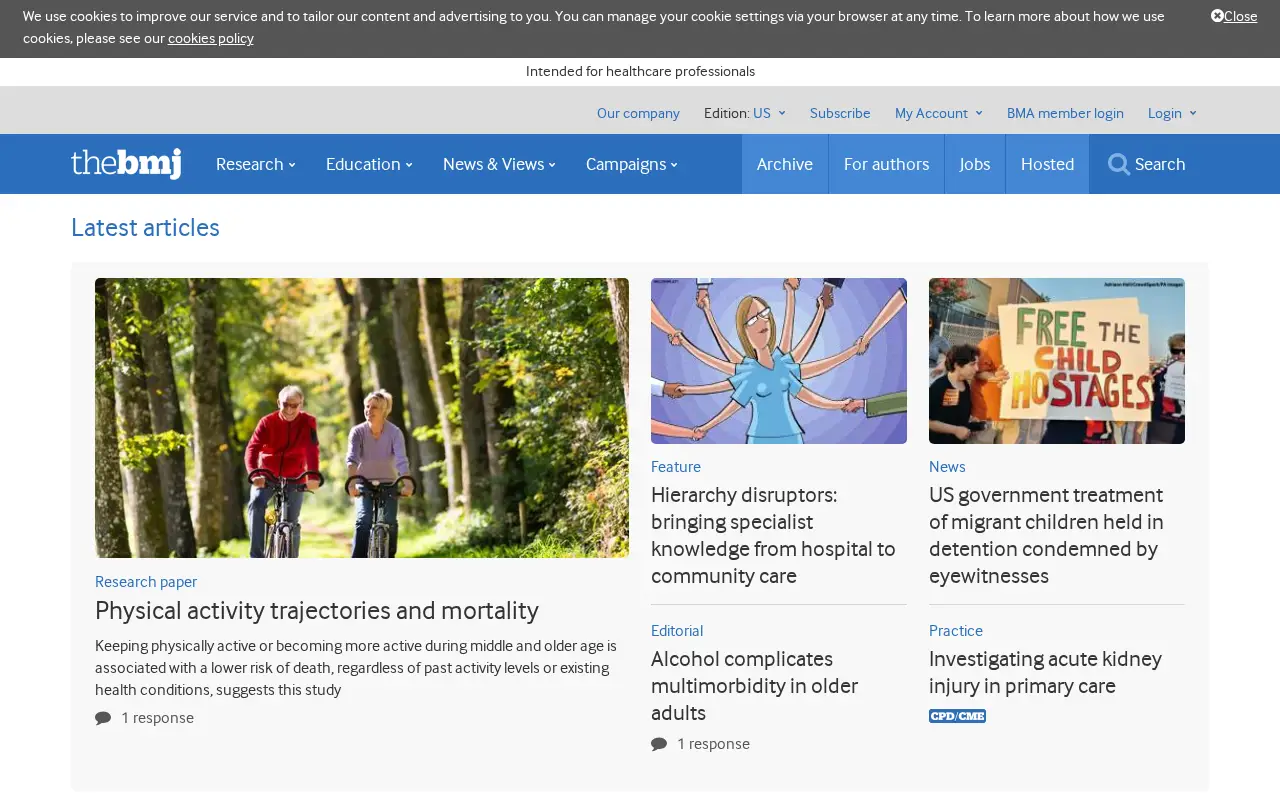
Task: Click the CPD/CME badge
Action: [957, 716]
